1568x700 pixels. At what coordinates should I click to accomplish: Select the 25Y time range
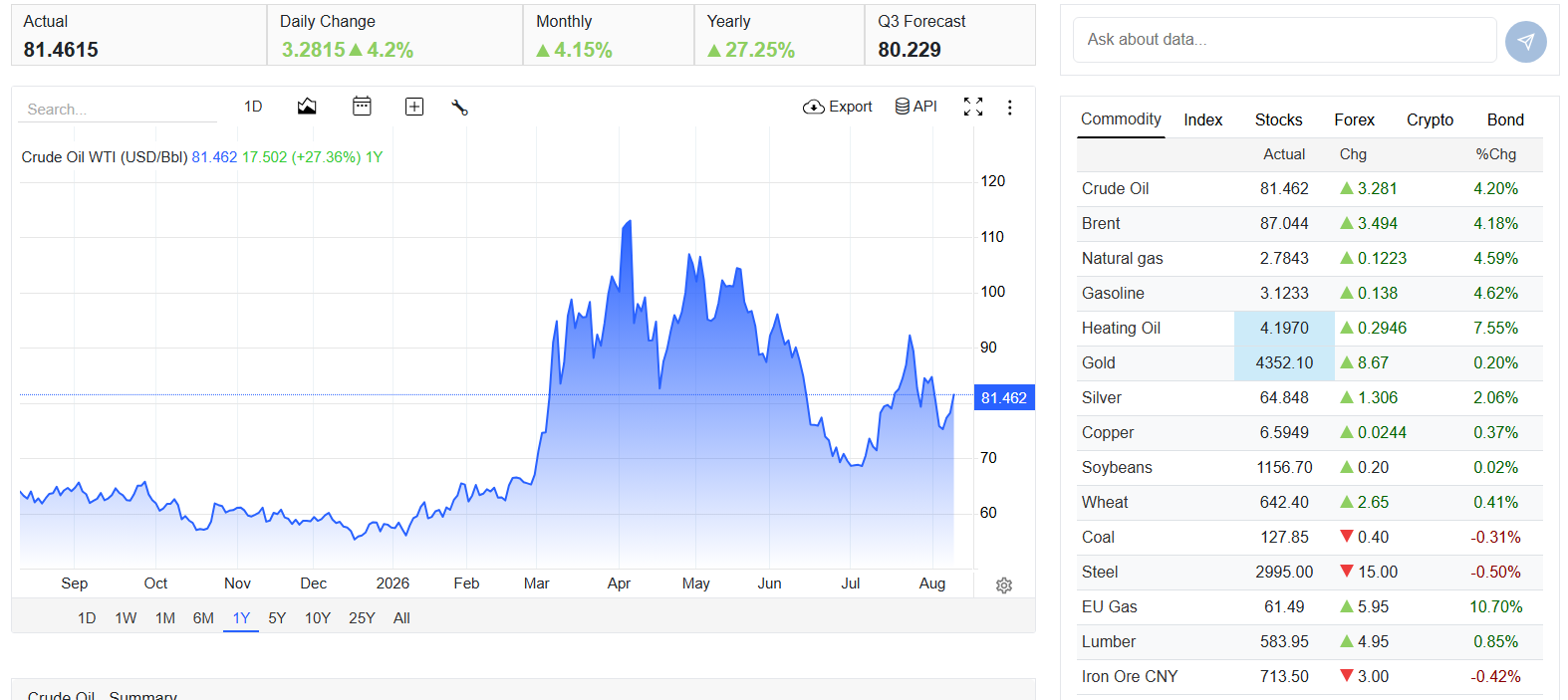coord(362,618)
